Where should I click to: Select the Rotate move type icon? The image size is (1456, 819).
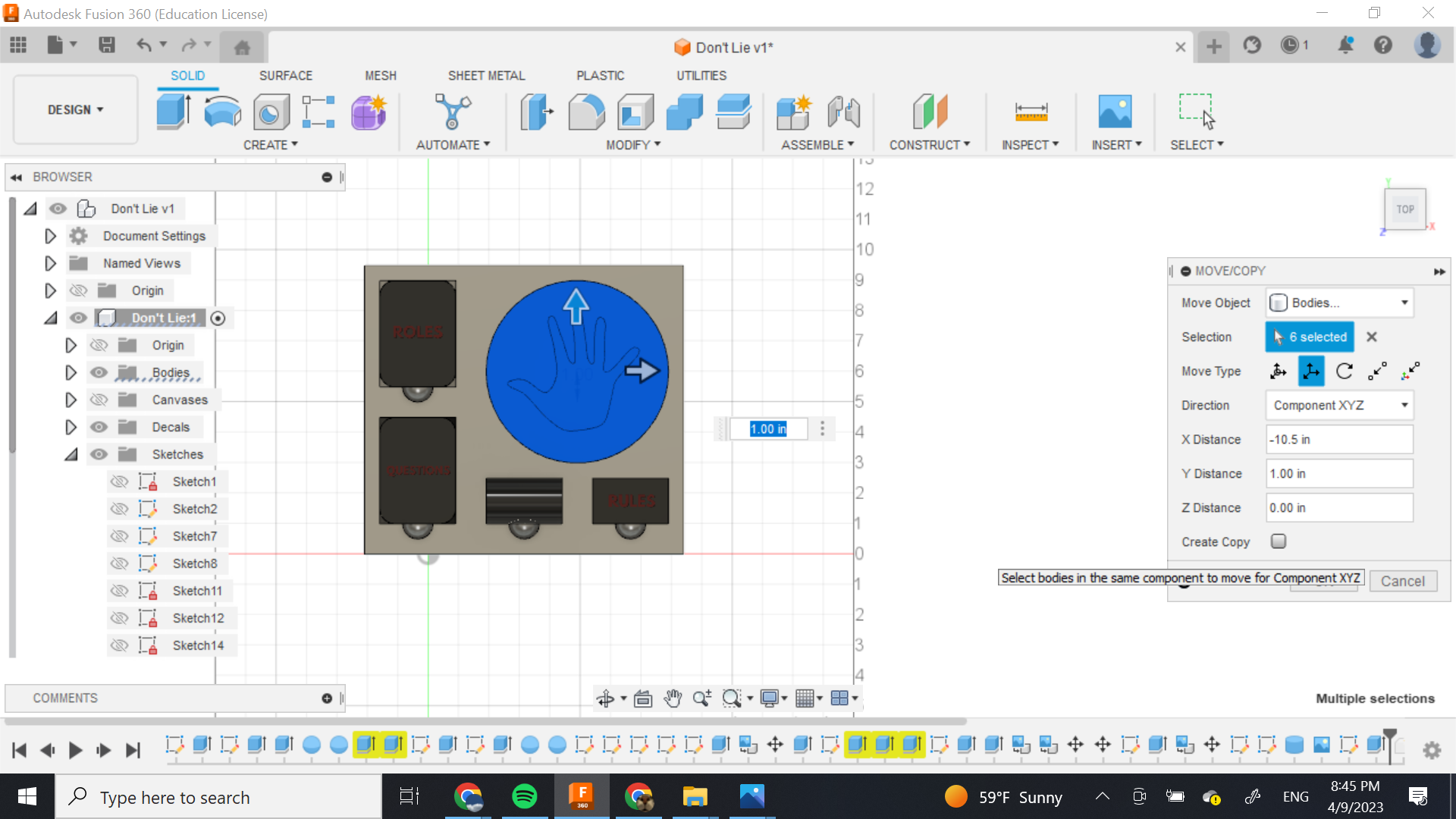pos(1345,371)
